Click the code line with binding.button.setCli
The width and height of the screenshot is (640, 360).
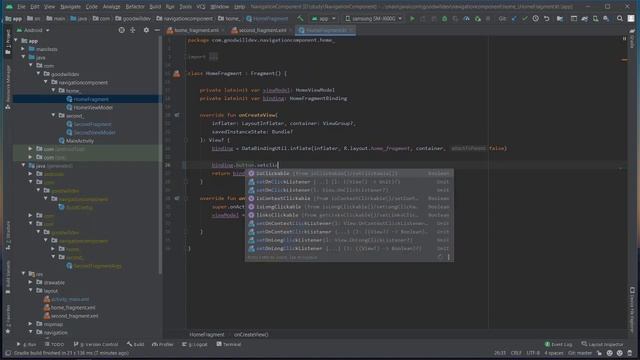[x=245, y=165]
